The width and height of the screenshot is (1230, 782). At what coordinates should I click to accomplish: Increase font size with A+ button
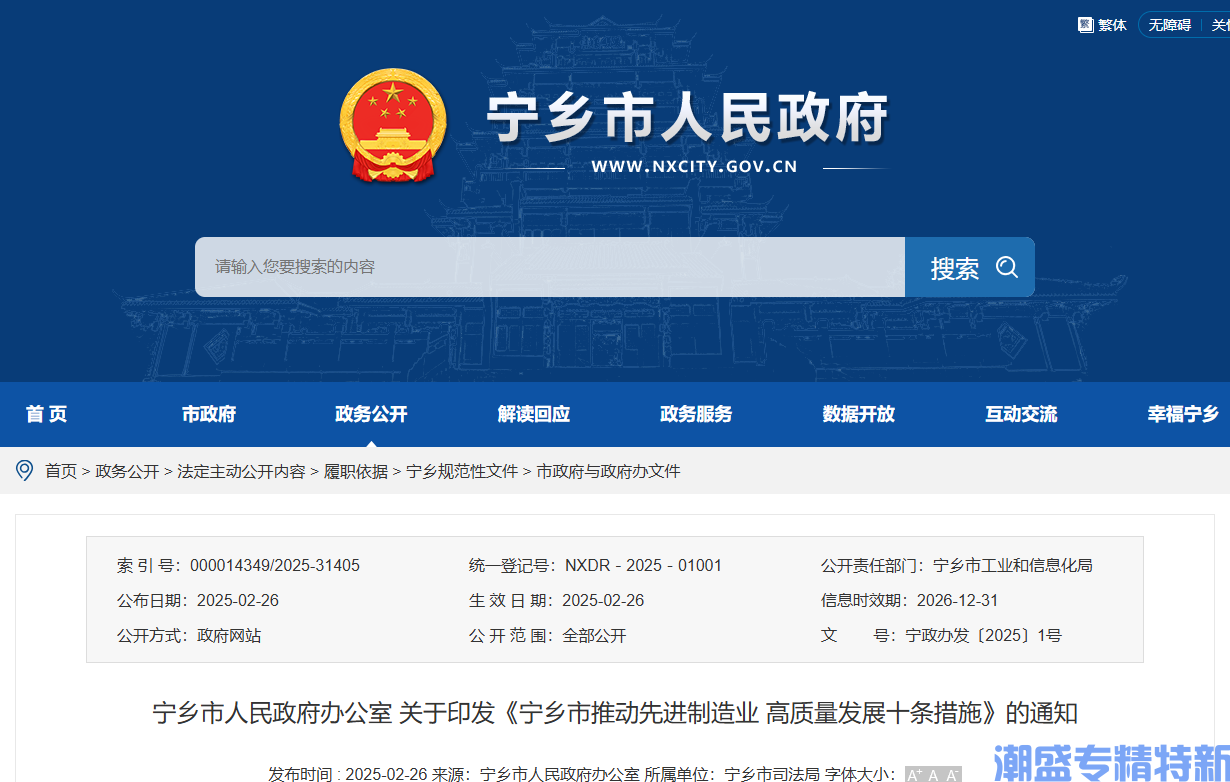pyautogui.click(x=914, y=775)
